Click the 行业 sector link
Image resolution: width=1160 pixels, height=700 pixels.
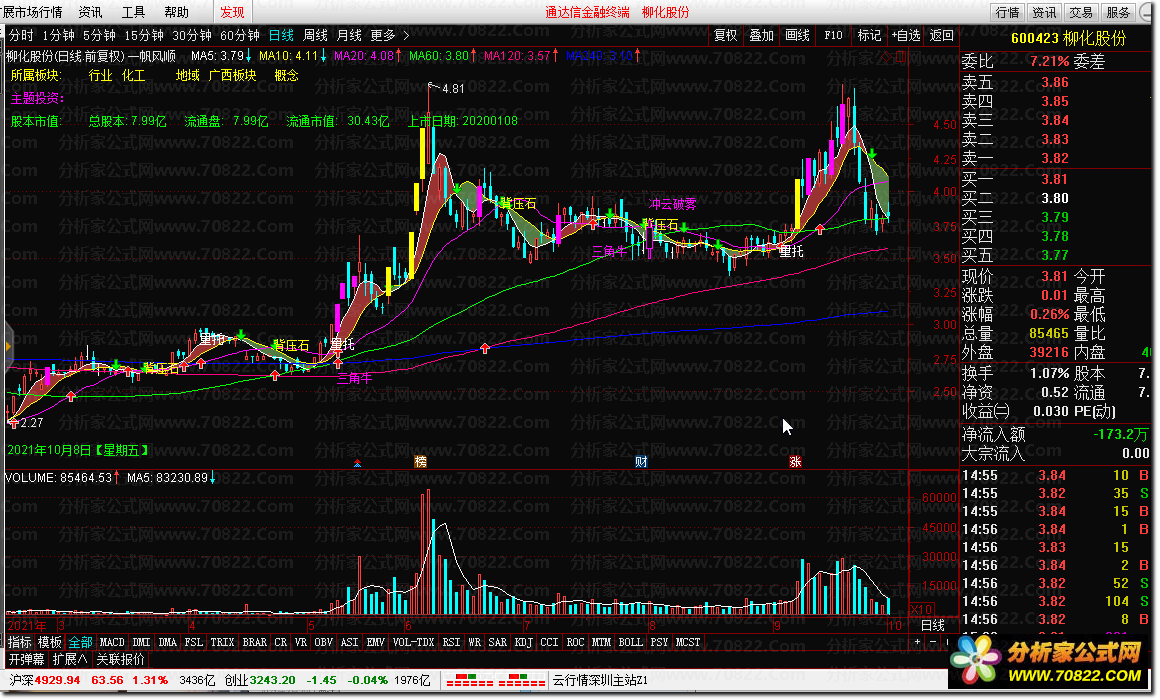click(x=100, y=75)
